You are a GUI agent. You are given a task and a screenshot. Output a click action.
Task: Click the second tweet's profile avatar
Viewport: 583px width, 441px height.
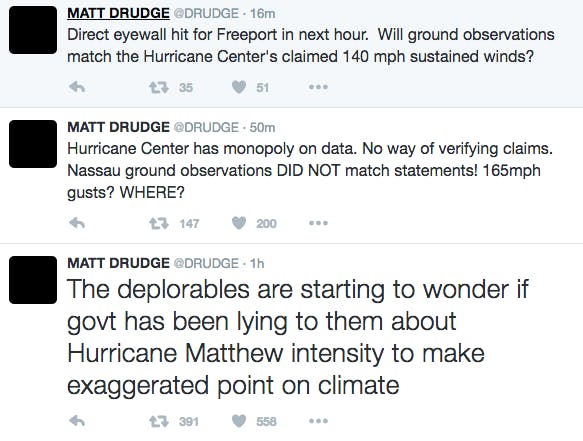point(33,144)
